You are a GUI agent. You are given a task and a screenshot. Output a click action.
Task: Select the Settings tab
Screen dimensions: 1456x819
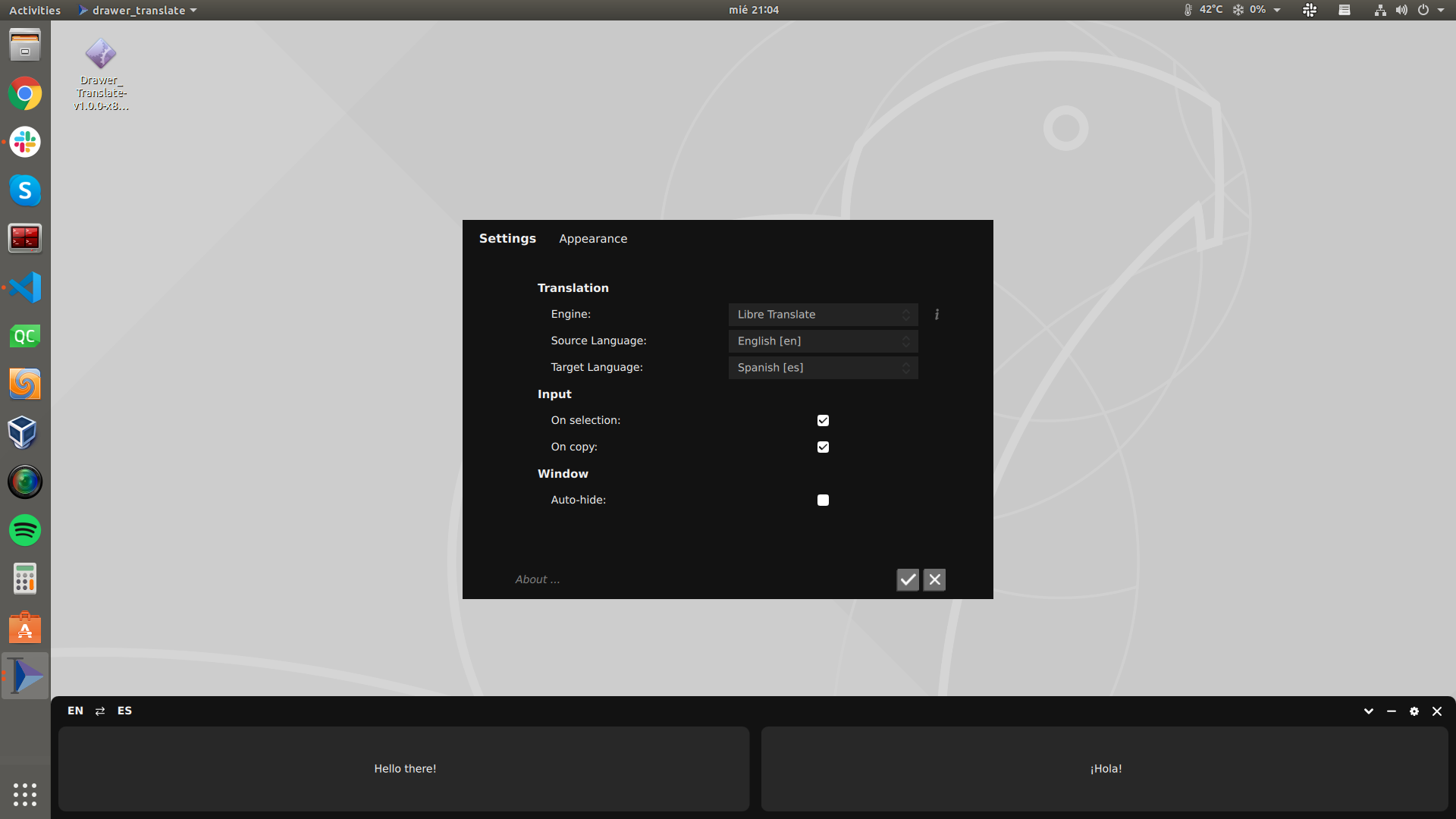tap(507, 238)
